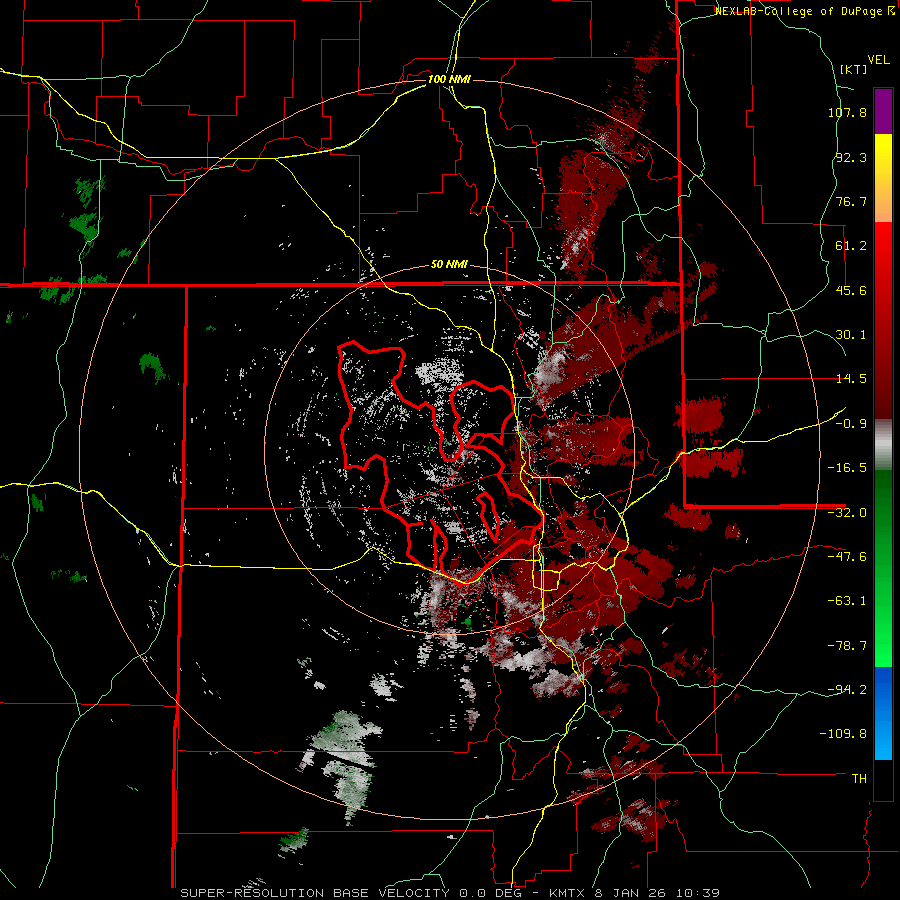The height and width of the screenshot is (900, 900).
Task: Click the 92.3 scale value
Action: [x=851, y=157]
